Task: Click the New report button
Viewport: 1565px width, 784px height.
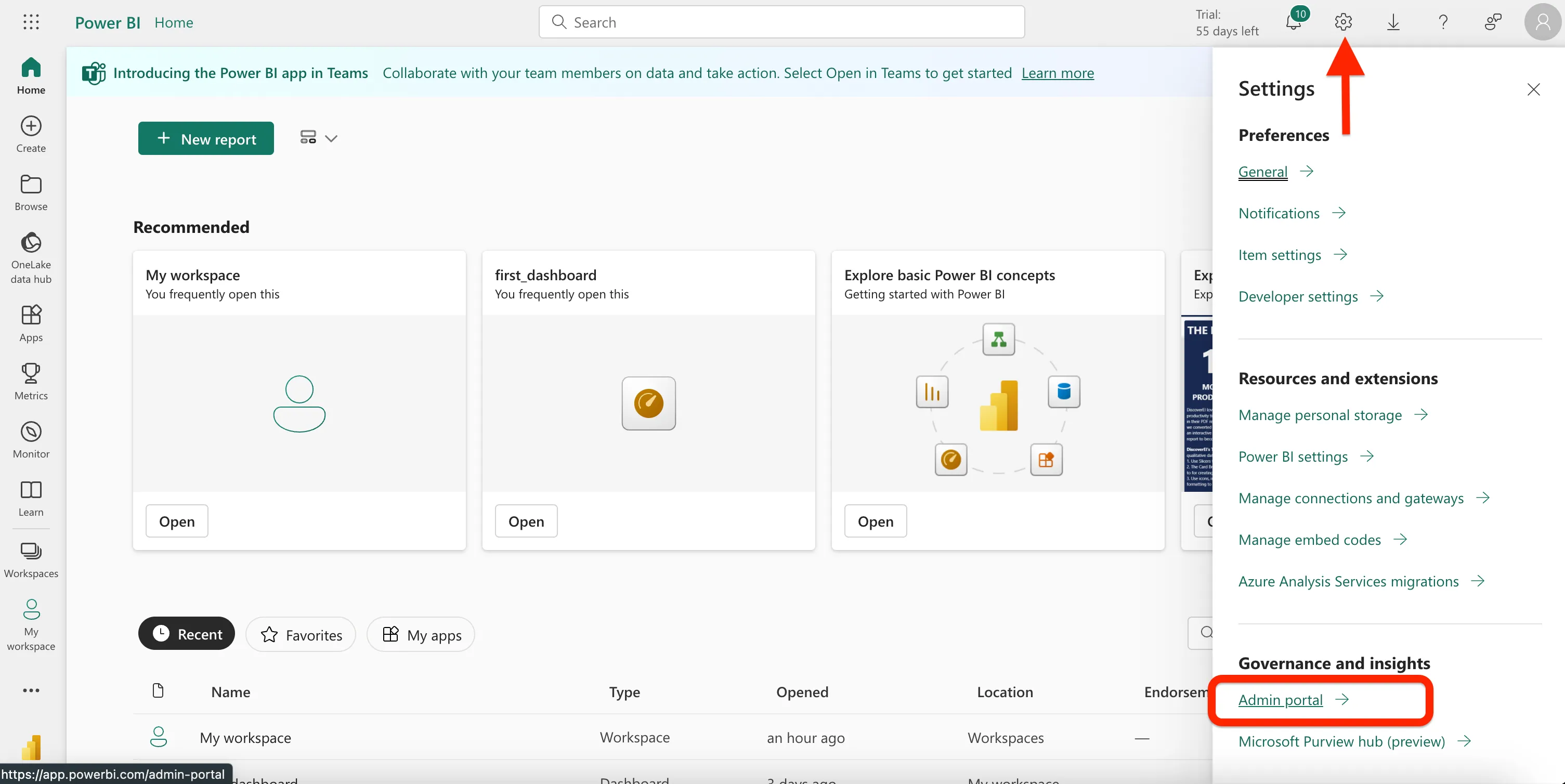Action: [x=205, y=138]
